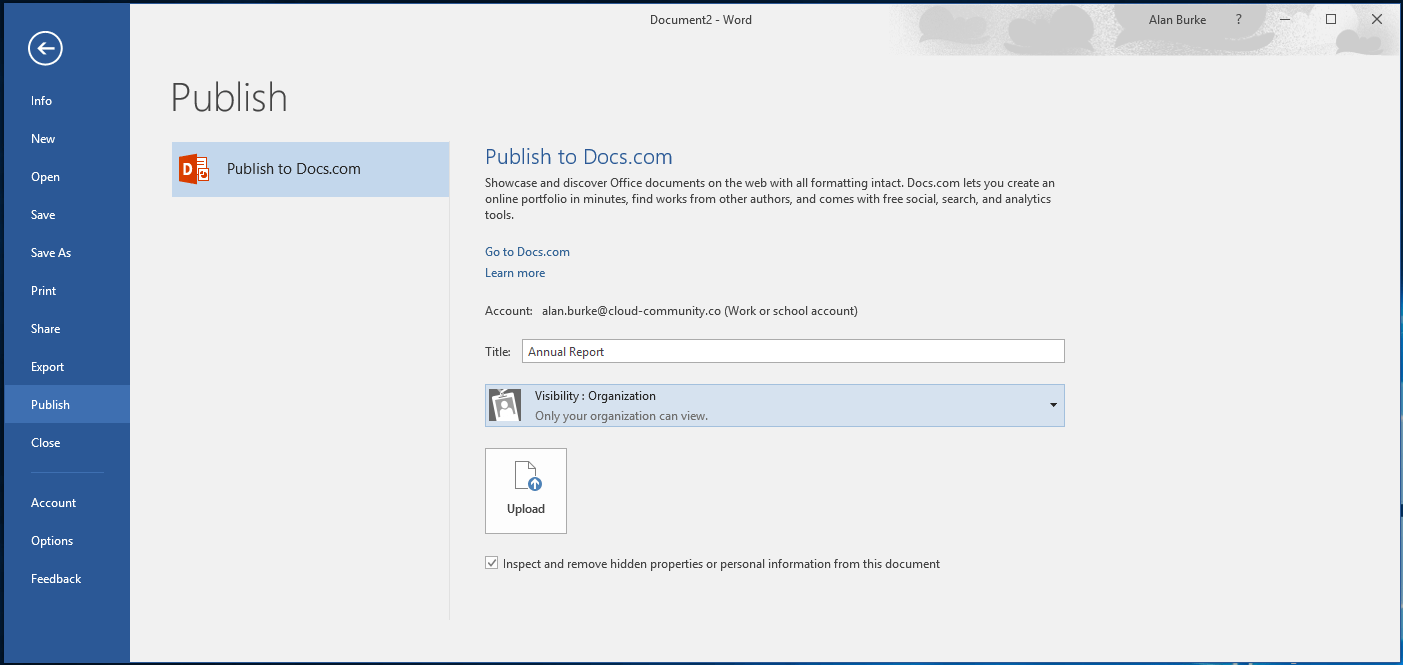
Task: Open the Export section
Action: [x=47, y=366]
